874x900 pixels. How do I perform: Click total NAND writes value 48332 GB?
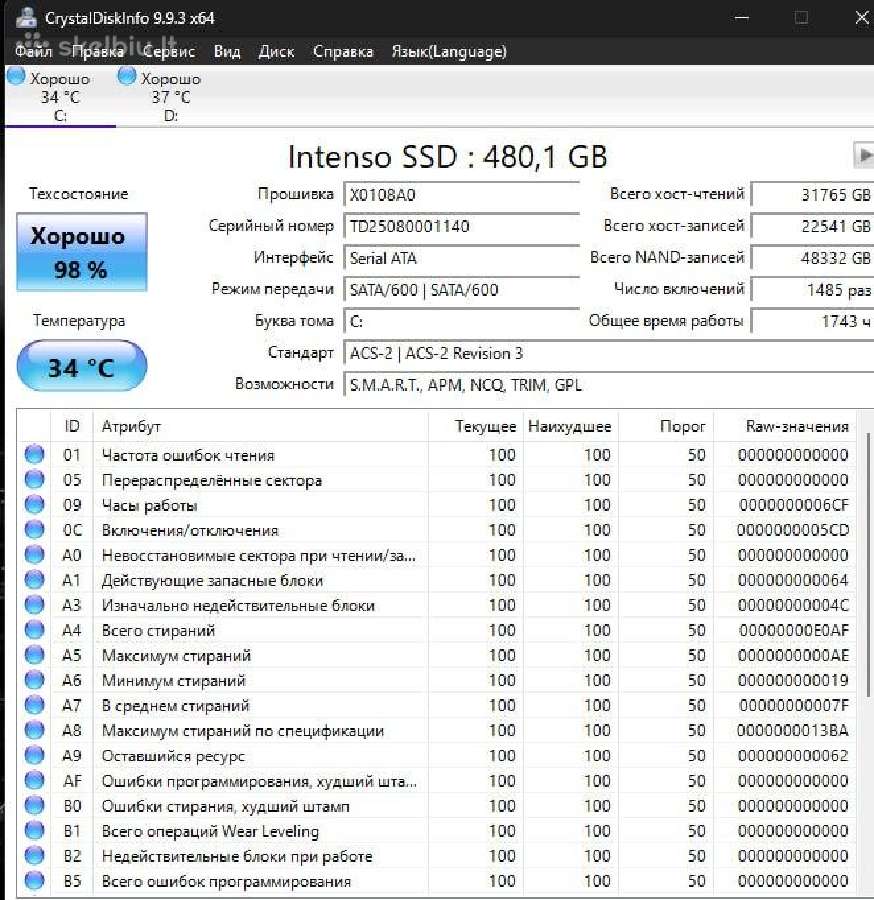813,258
